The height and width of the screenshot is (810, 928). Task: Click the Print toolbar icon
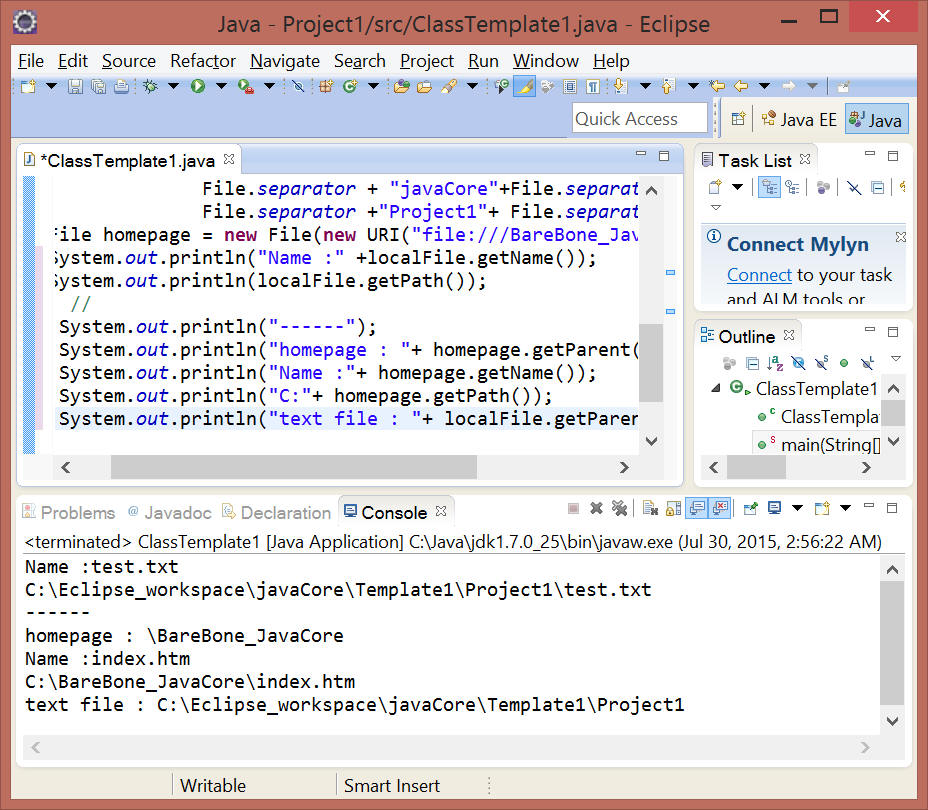[121, 86]
